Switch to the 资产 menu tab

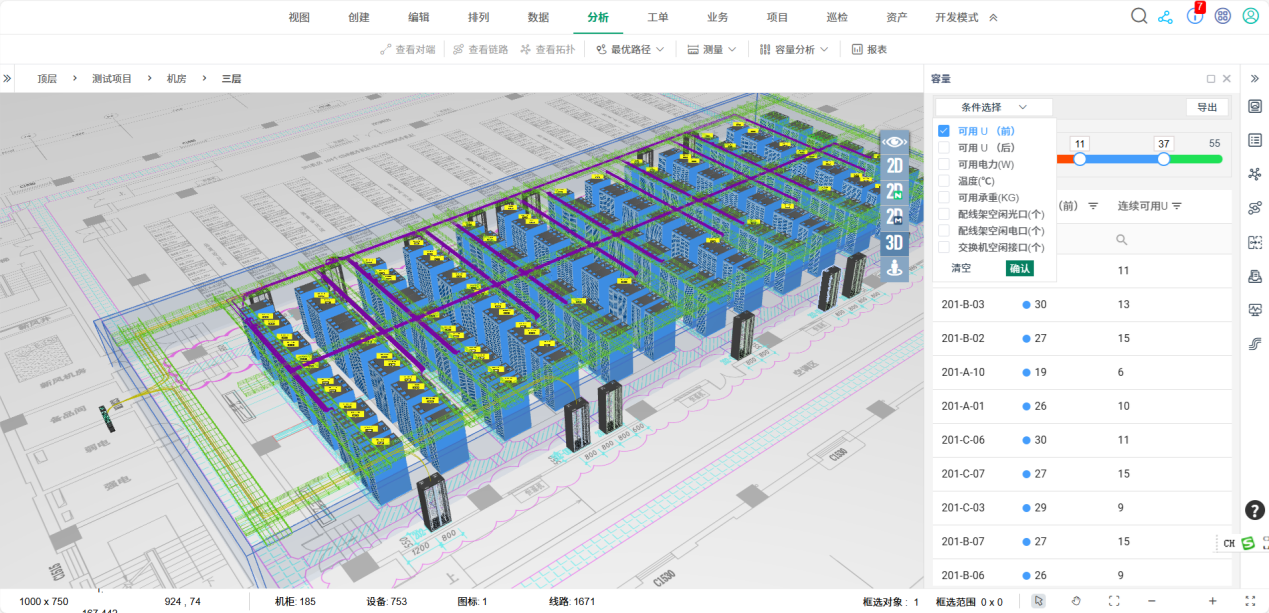896,17
